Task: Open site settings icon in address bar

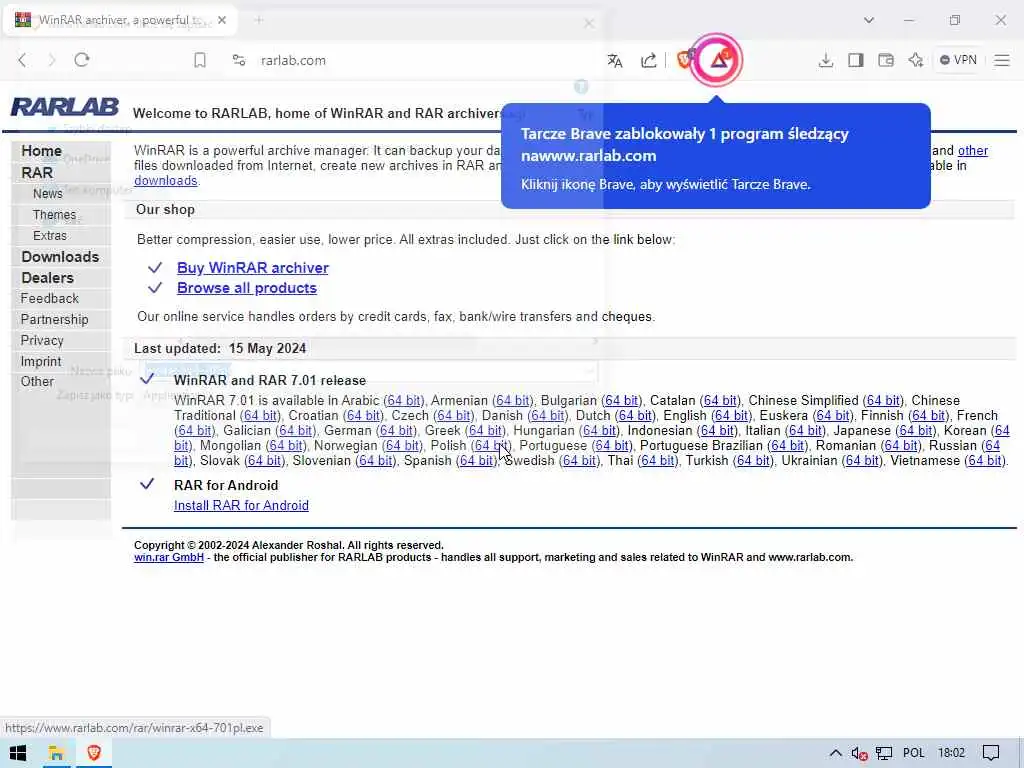Action: [239, 60]
